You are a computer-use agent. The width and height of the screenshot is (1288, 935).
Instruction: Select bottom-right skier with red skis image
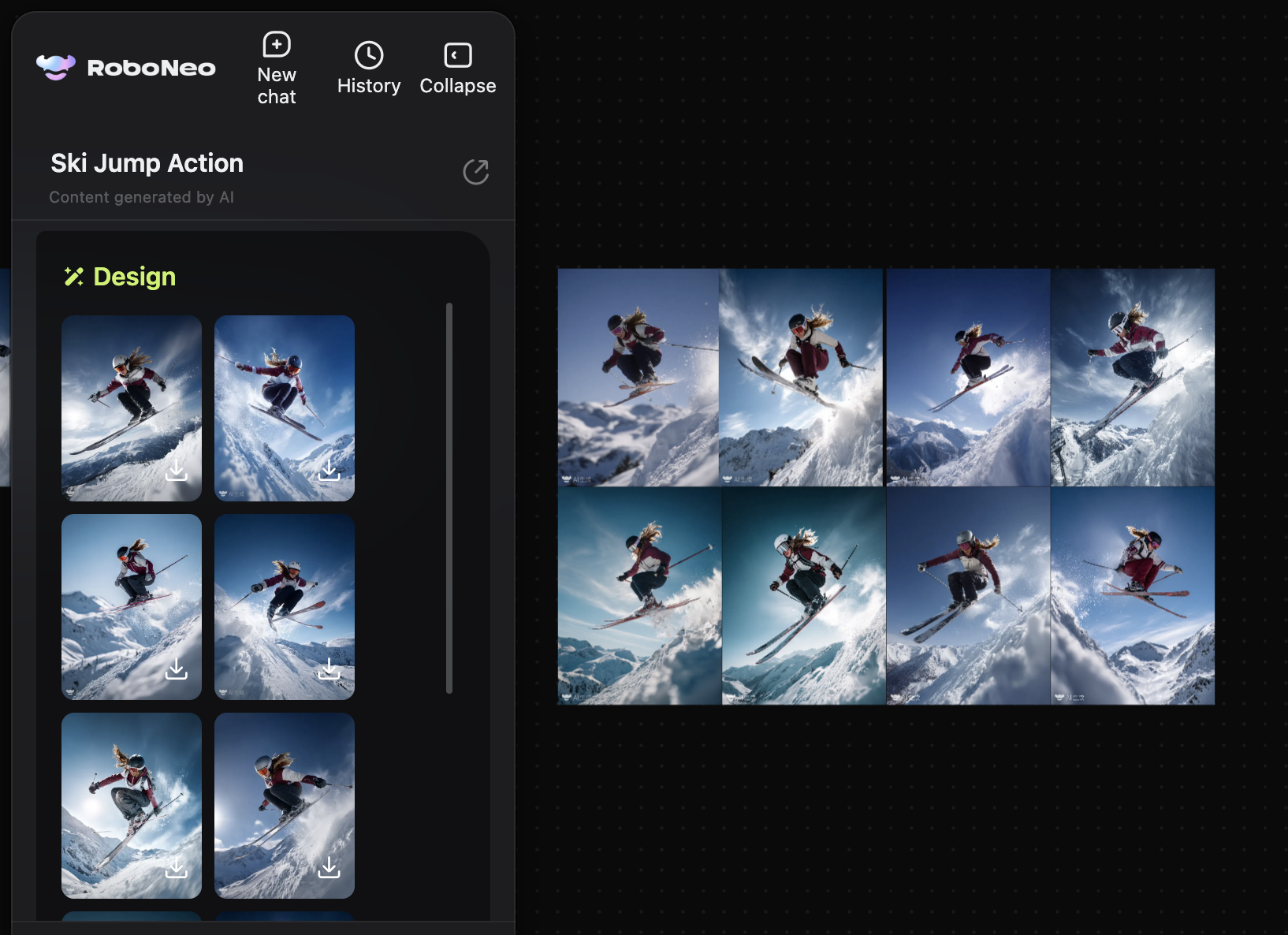(x=1132, y=595)
